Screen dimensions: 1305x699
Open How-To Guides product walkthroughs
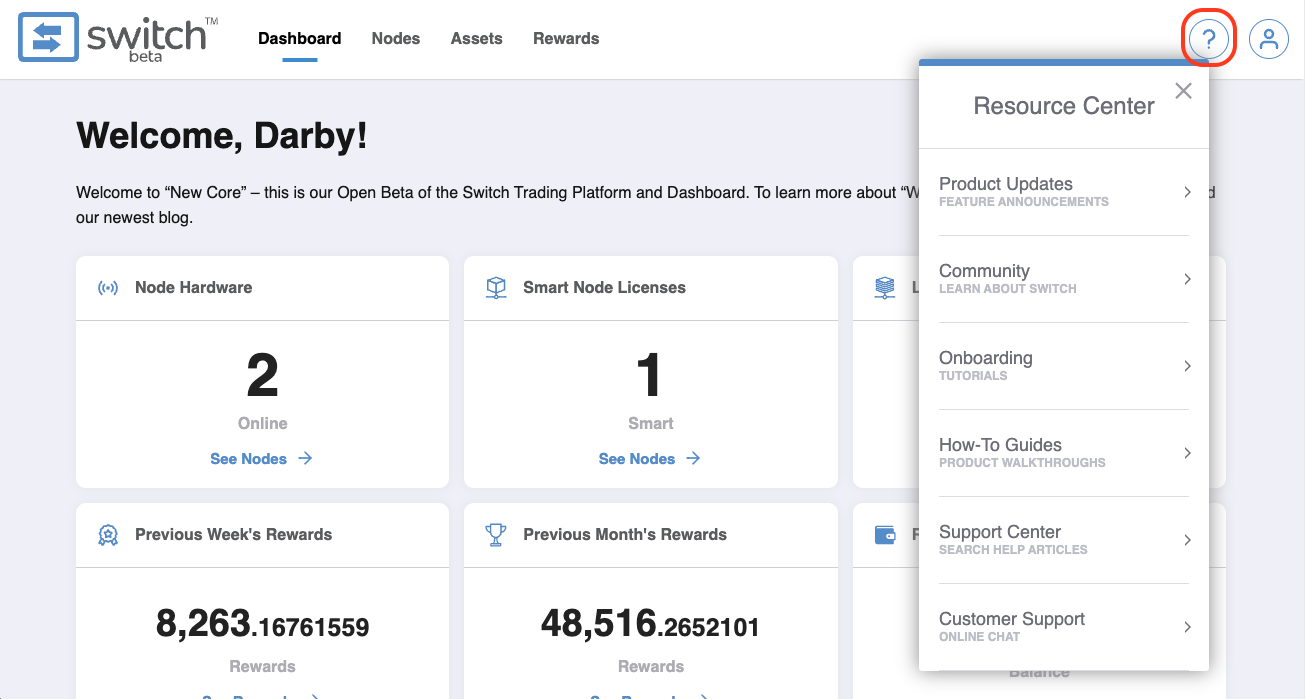click(x=1064, y=453)
